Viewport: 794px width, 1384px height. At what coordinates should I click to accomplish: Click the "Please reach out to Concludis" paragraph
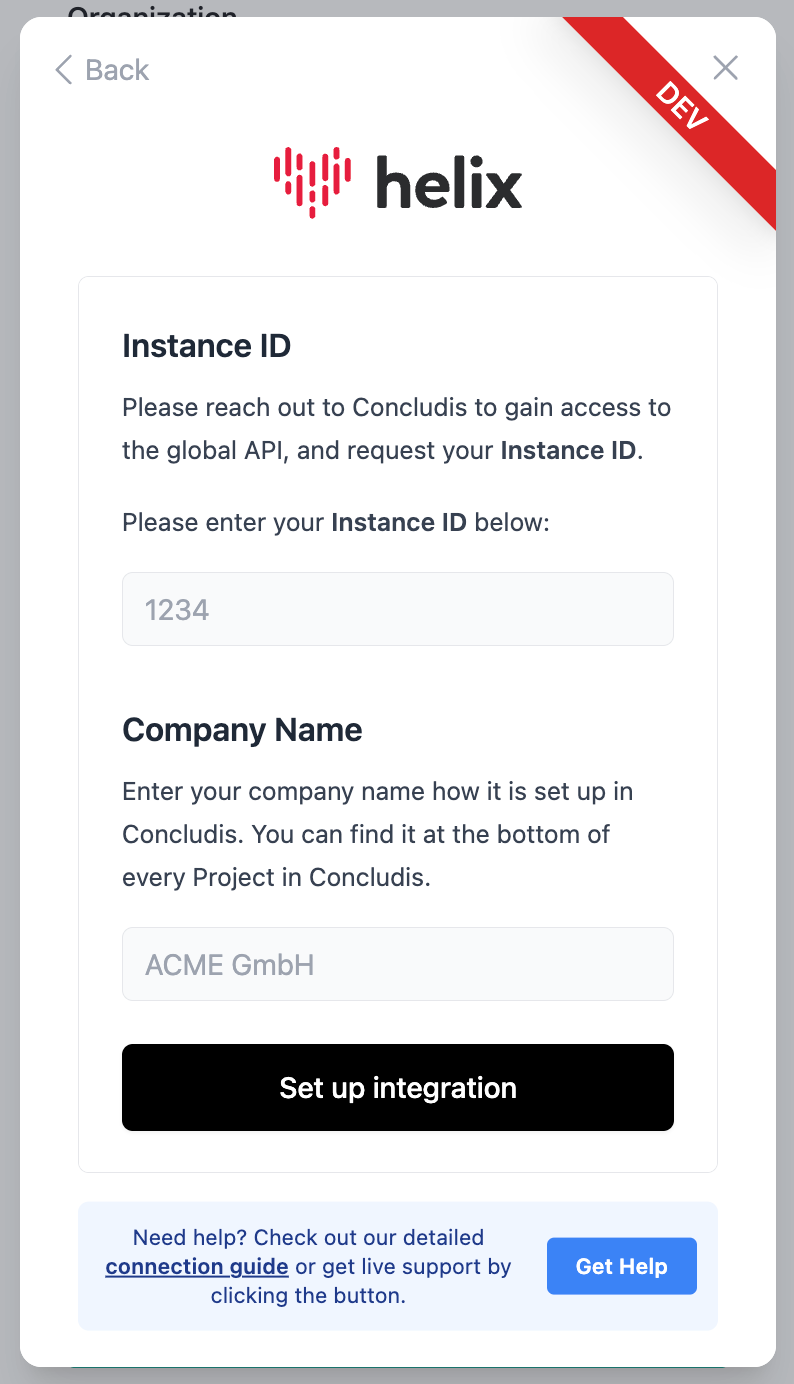coord(396,429)
